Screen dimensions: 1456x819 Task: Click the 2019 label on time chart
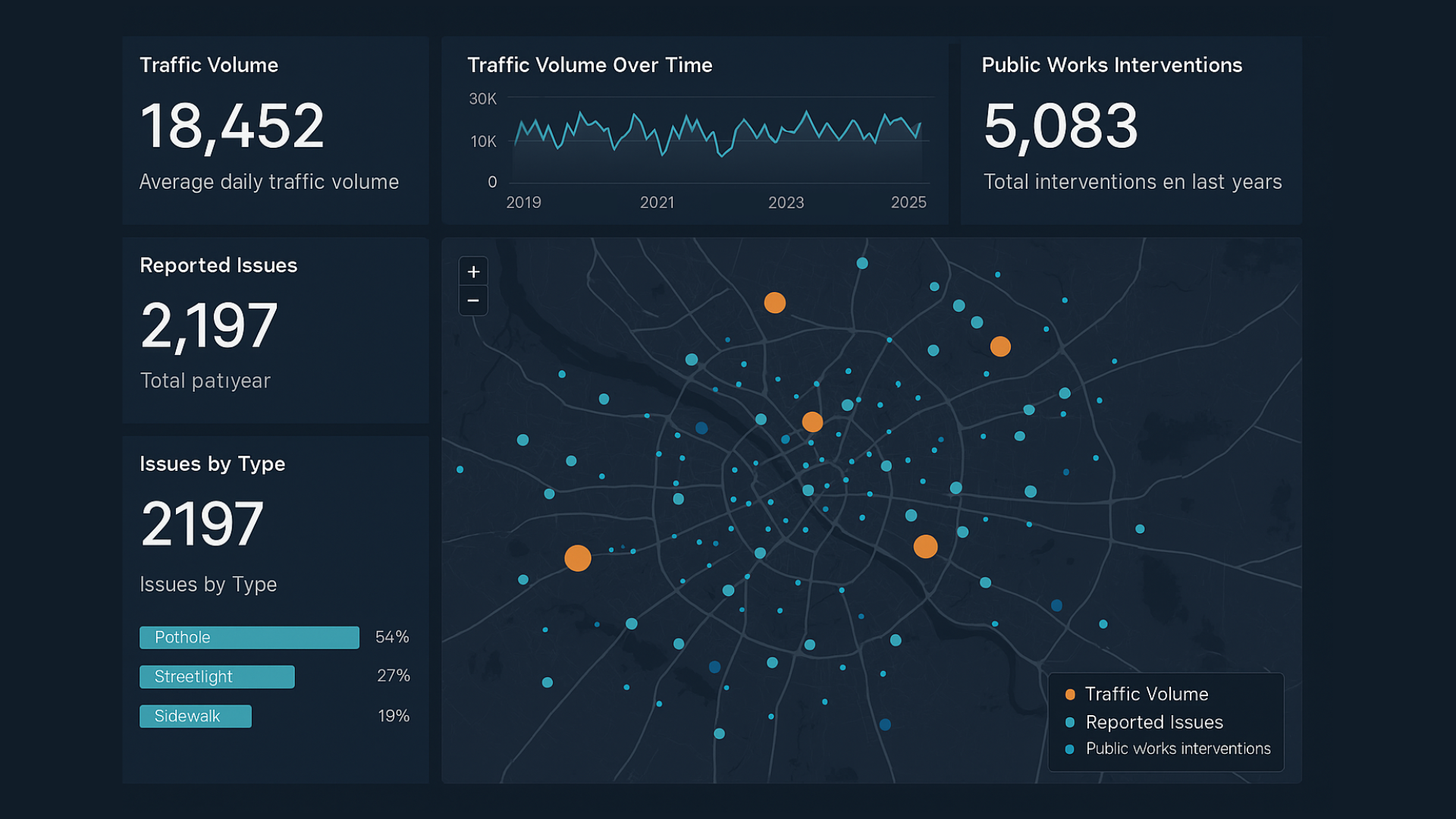(x=523, y=202)
